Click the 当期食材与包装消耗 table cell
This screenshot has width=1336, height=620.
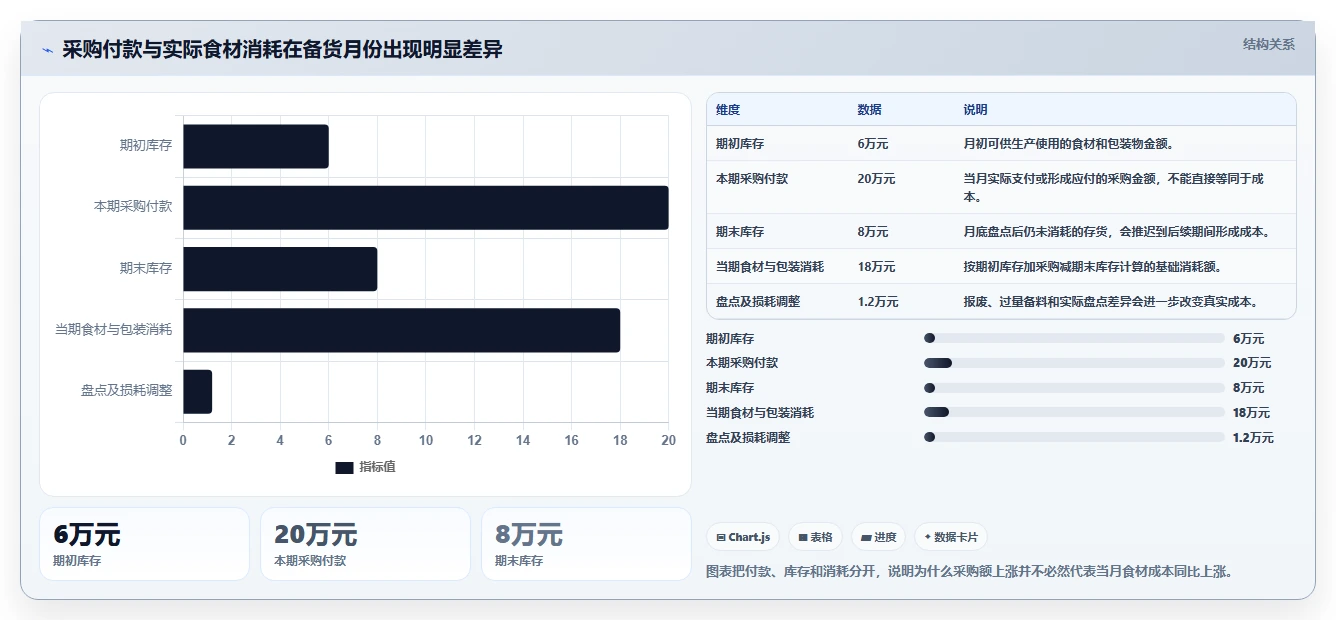(x=770, y=267)
